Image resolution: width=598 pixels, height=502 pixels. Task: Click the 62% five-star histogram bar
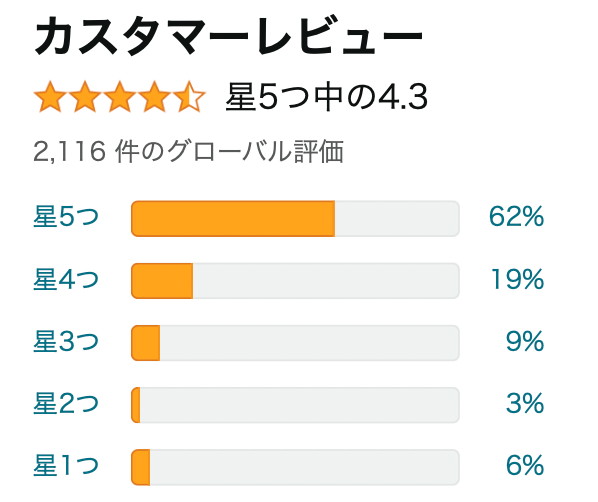[295, 219]
